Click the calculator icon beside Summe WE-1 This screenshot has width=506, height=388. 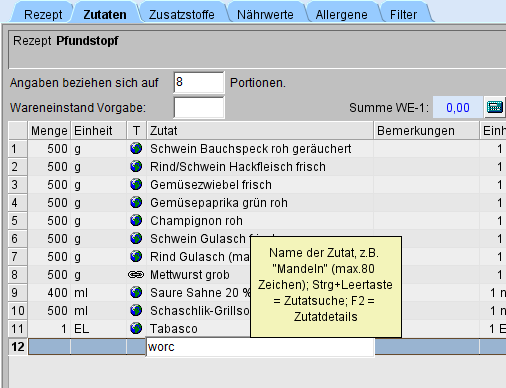[495, 107]
